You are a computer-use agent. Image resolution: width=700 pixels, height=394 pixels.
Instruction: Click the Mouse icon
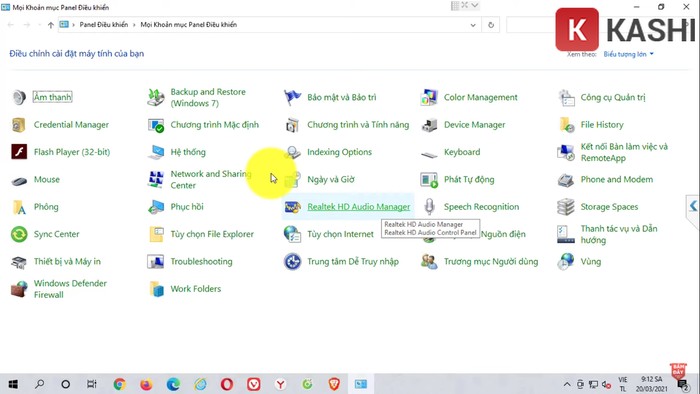tap(19, 181)
